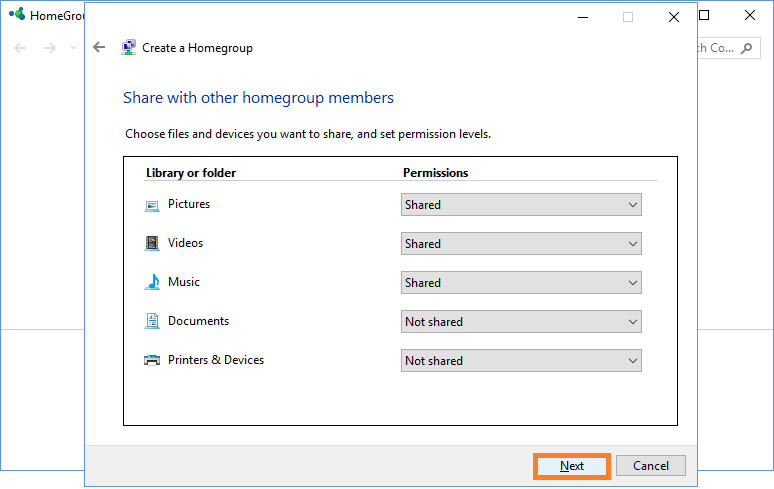Screen dimensions: 774x489
Task: Click the Create a Homegroup wizard icon
Action: [129, 47]
